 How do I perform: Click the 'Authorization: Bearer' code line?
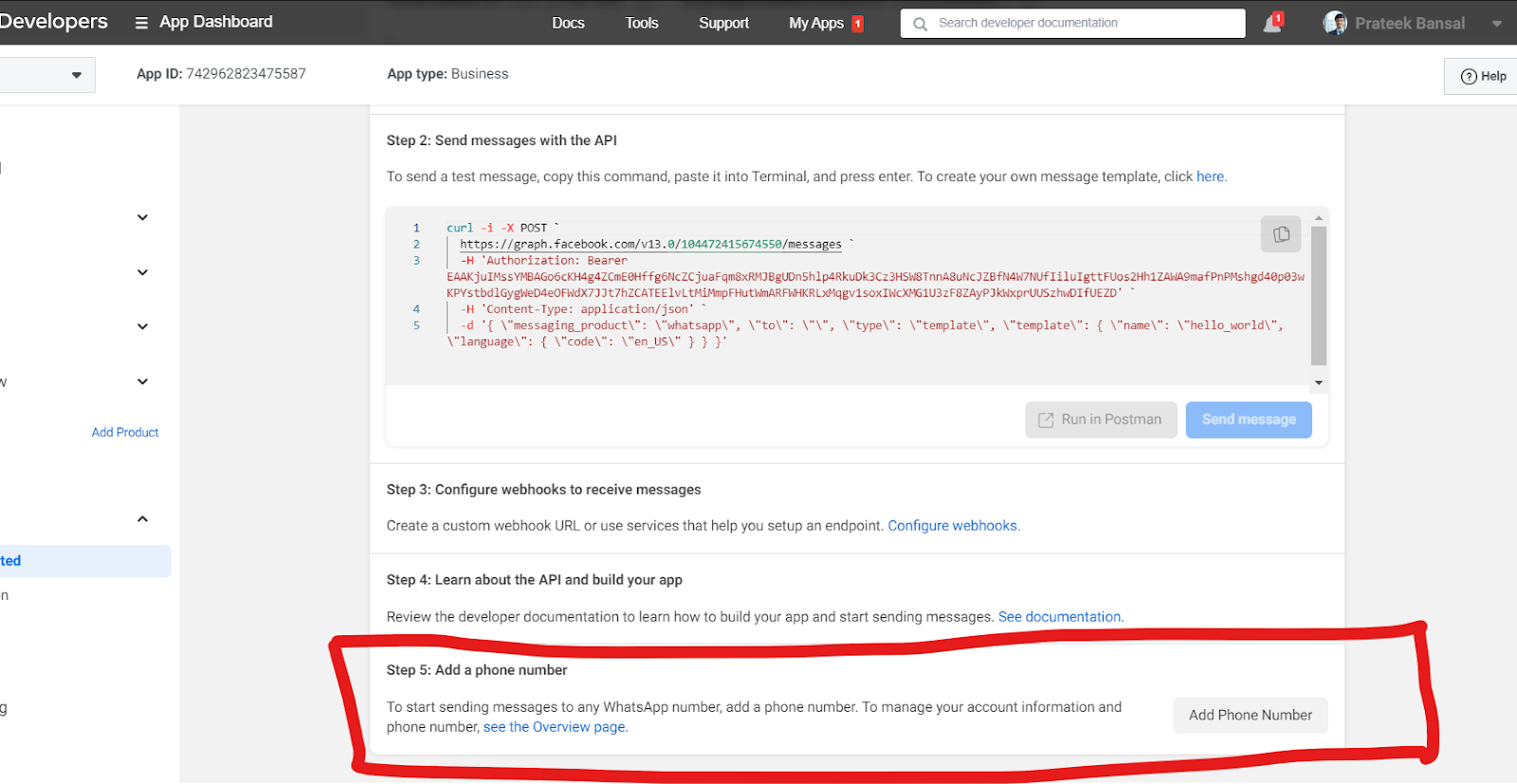click(x=544, y=260)
